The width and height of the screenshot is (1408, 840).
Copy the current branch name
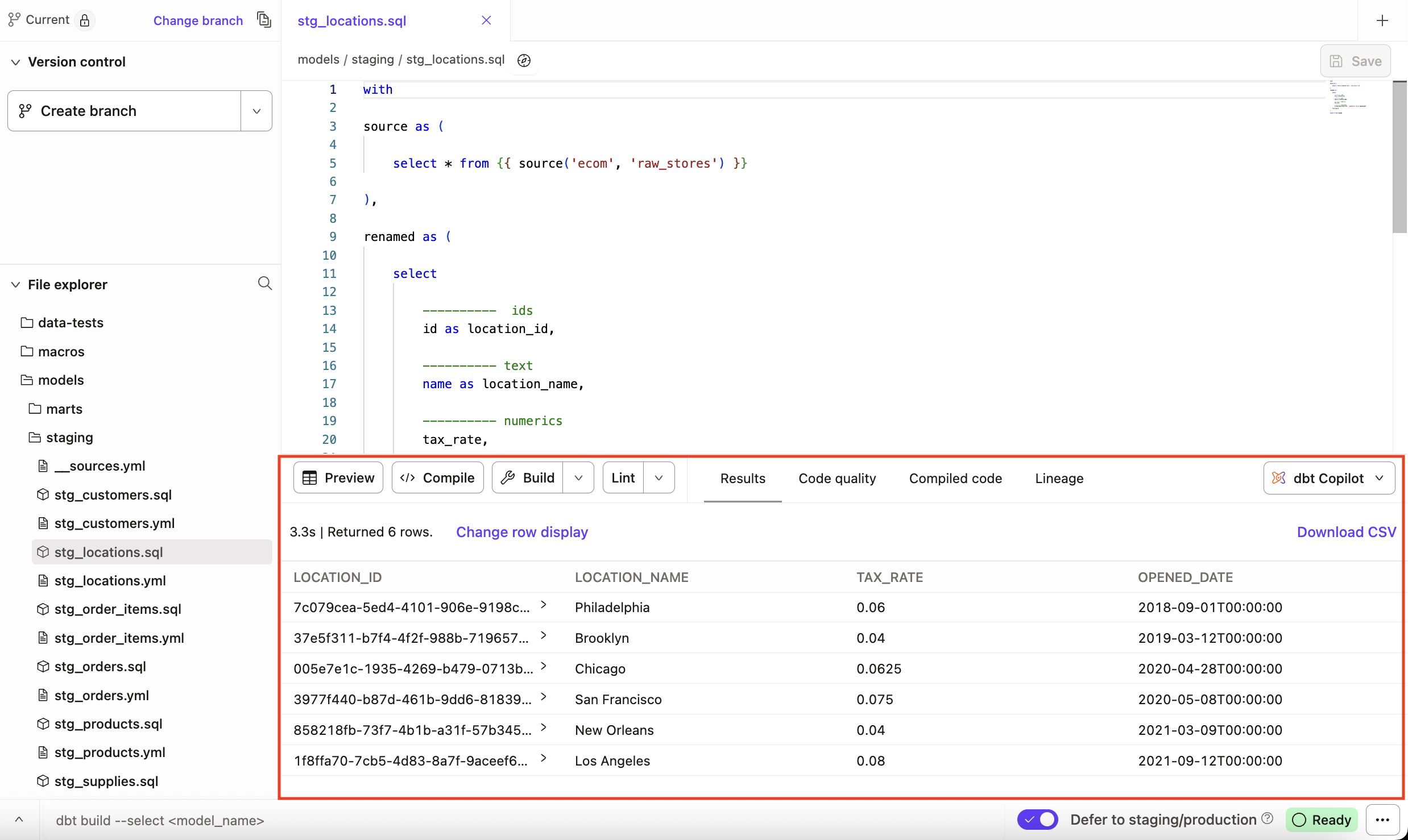(264, 19)
